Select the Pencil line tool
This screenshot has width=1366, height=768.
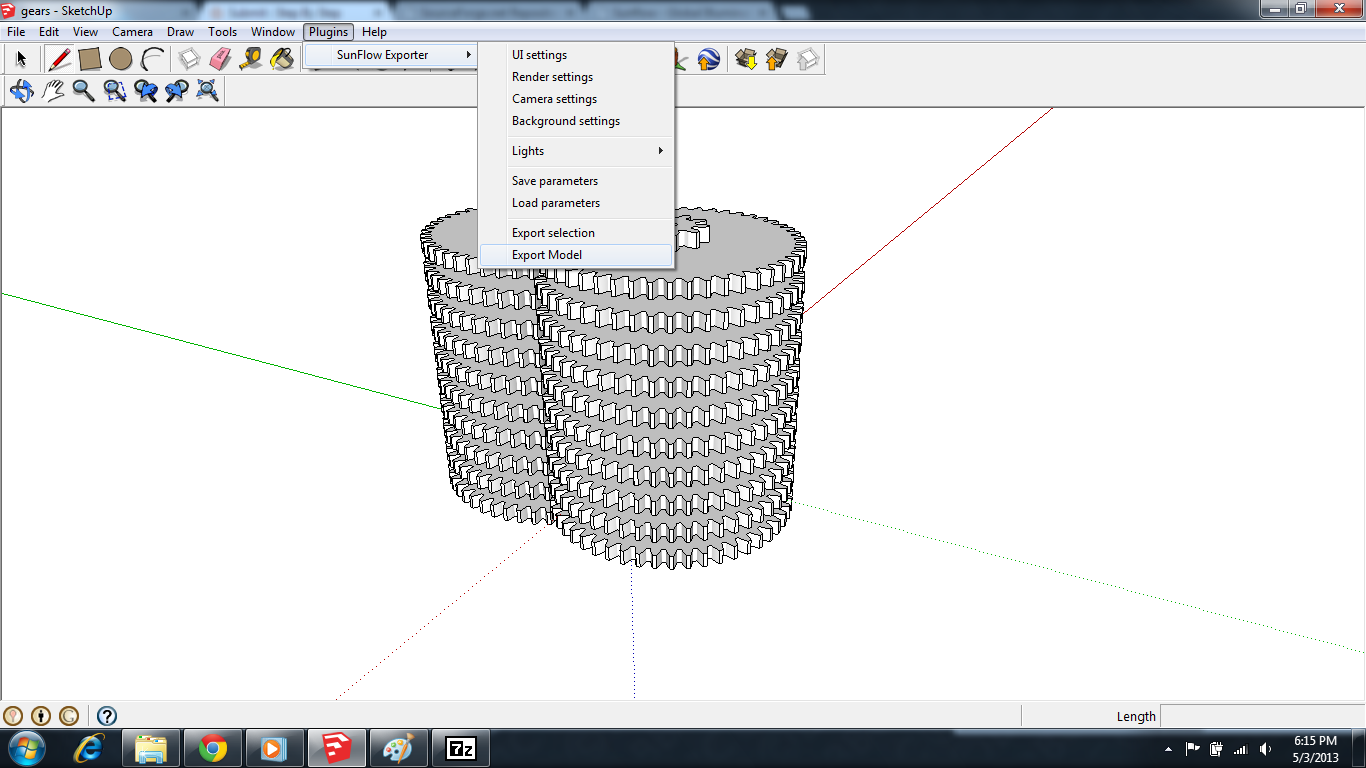[x=59, y=59]
